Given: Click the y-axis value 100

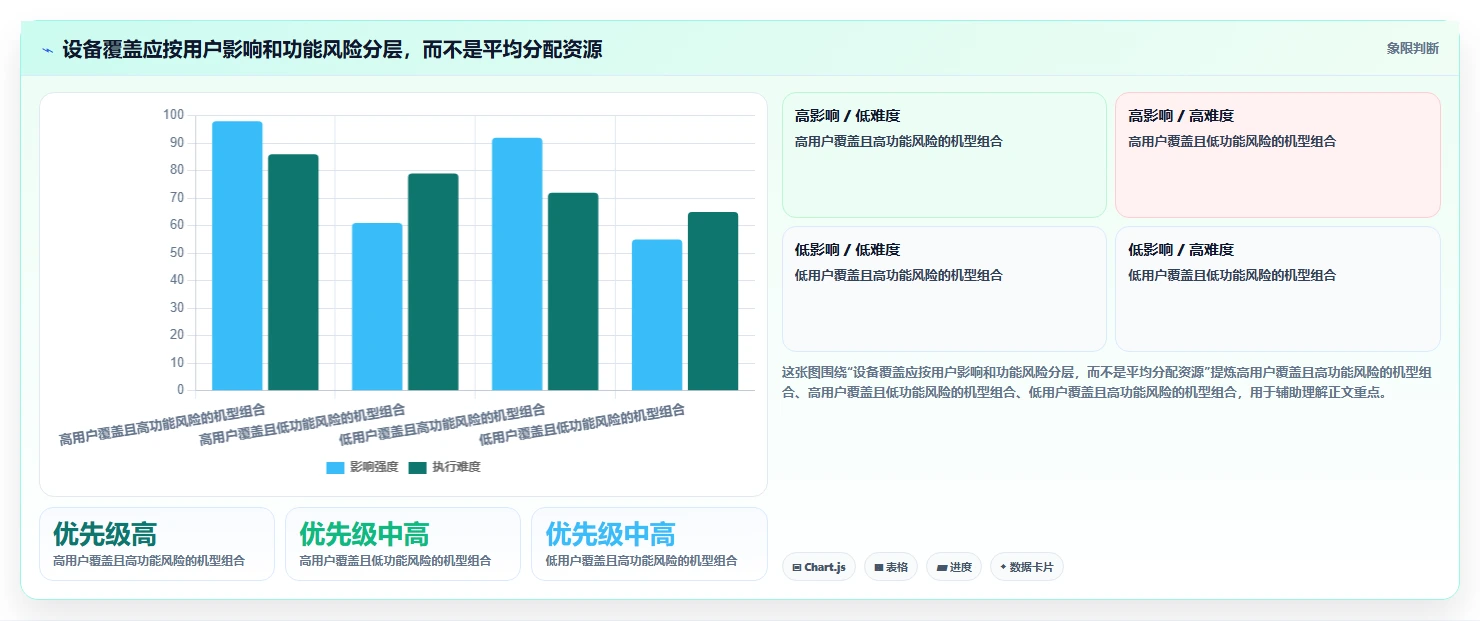Looking at the screenshot, I should click(x=173, y=115).
